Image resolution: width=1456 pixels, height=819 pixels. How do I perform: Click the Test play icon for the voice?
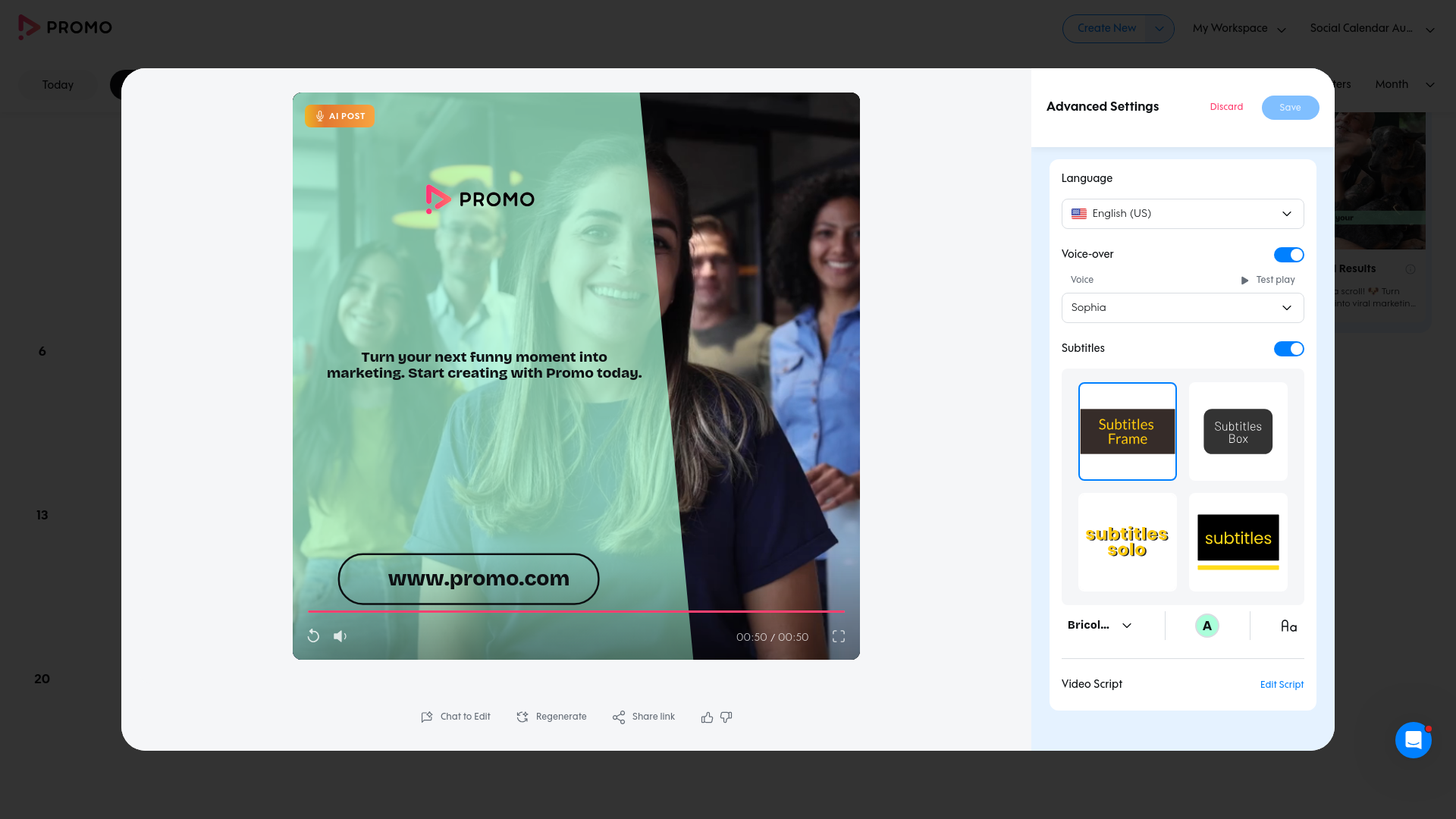1244,280
